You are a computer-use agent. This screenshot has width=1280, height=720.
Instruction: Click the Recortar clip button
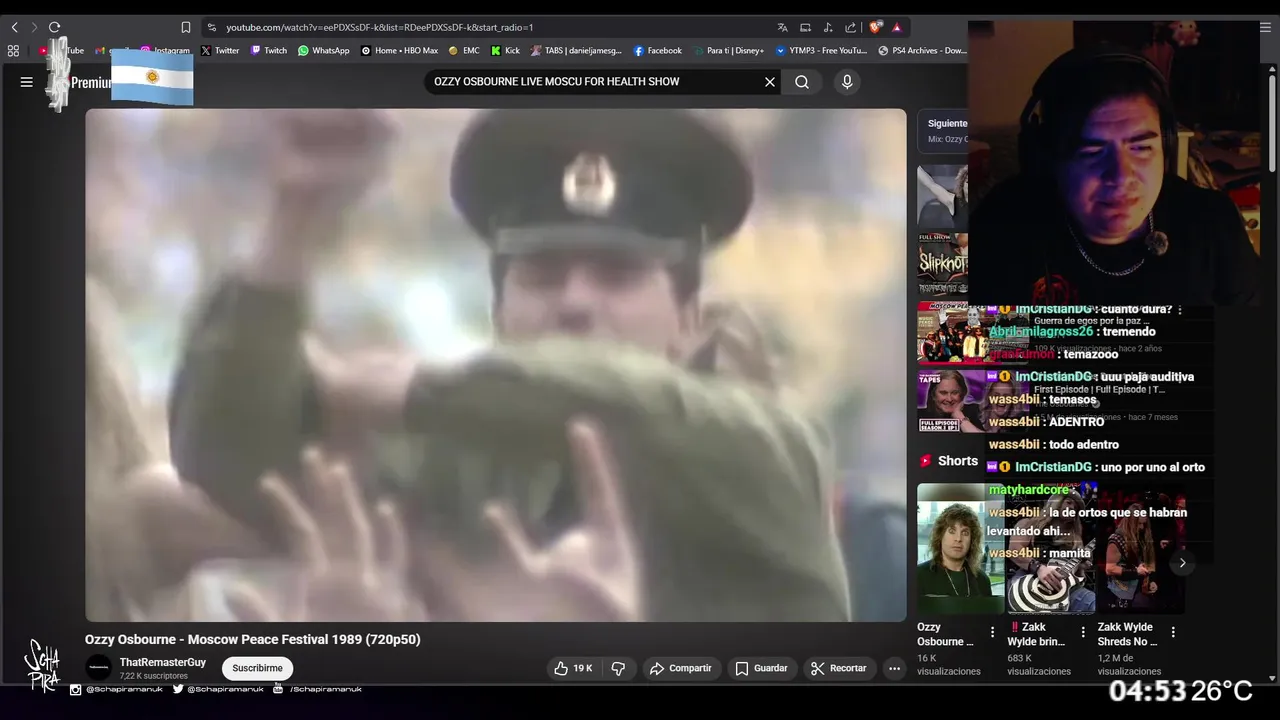(x=838, y=668)
